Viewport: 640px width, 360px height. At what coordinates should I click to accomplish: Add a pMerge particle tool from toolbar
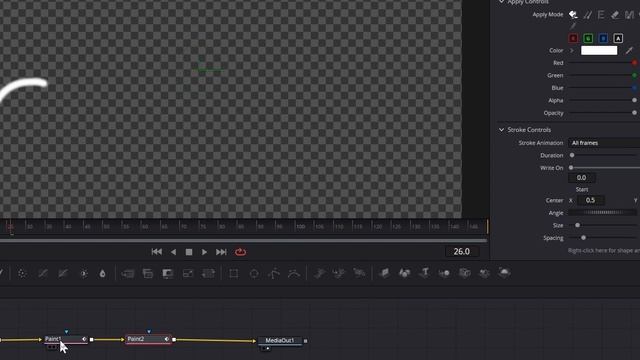tap(339, 273)
